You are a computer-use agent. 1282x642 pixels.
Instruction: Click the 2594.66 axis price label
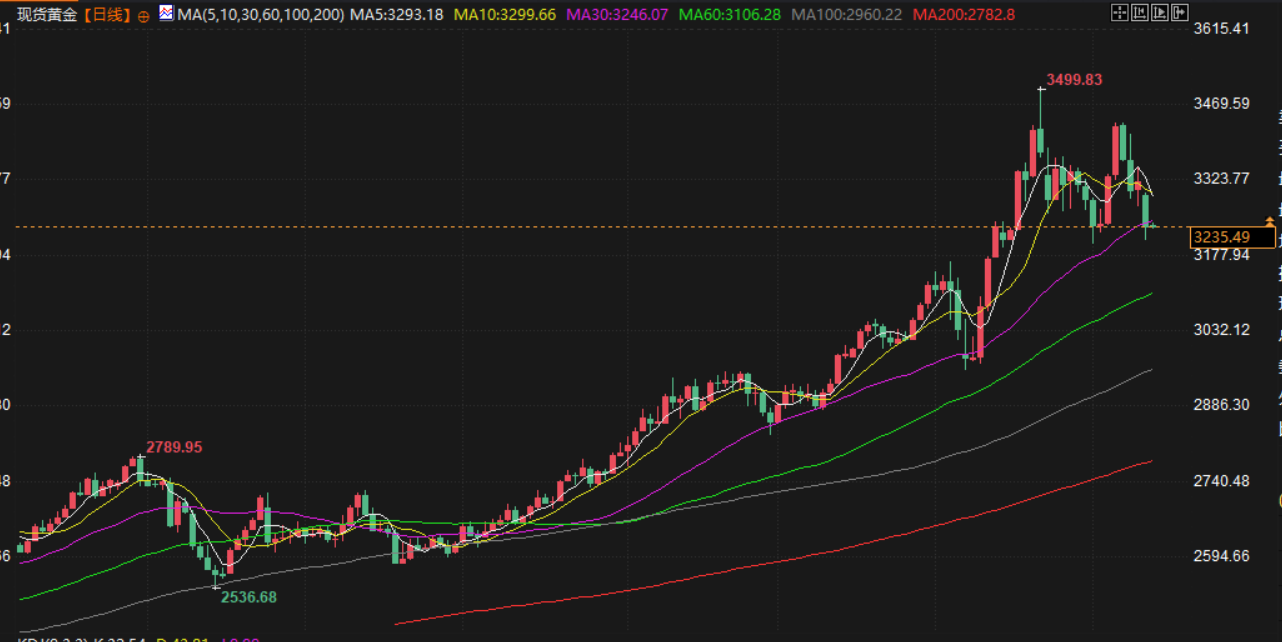pyautogui.click(x=1222, y=556)
